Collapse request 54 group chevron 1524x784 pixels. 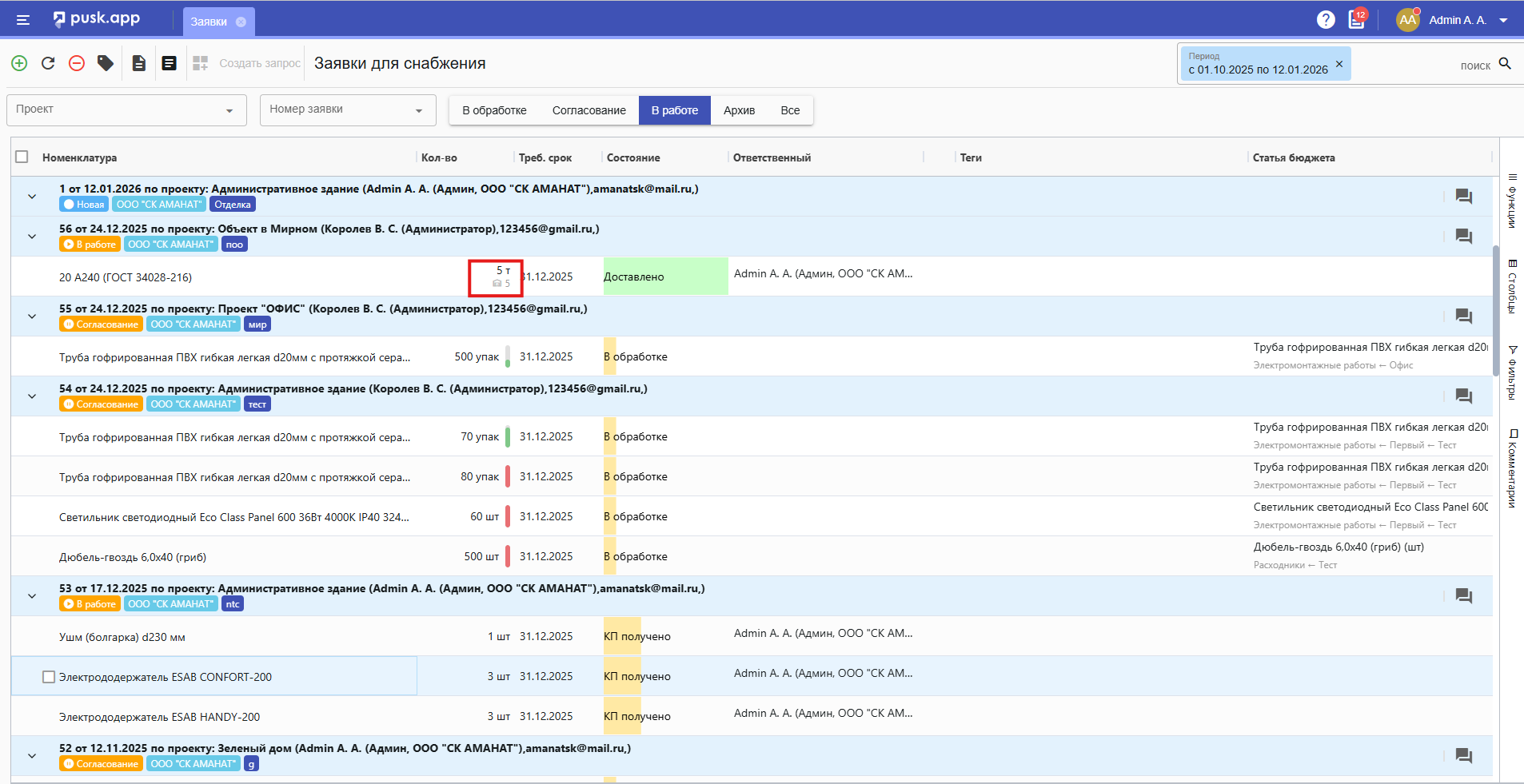(32, 396)
